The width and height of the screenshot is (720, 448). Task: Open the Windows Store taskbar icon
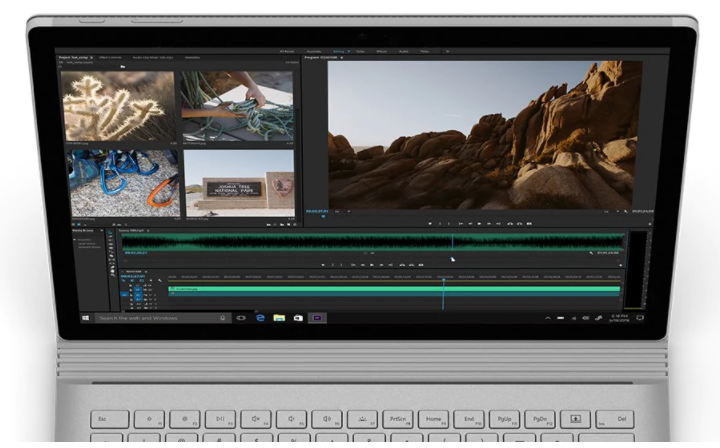[298, 318]
